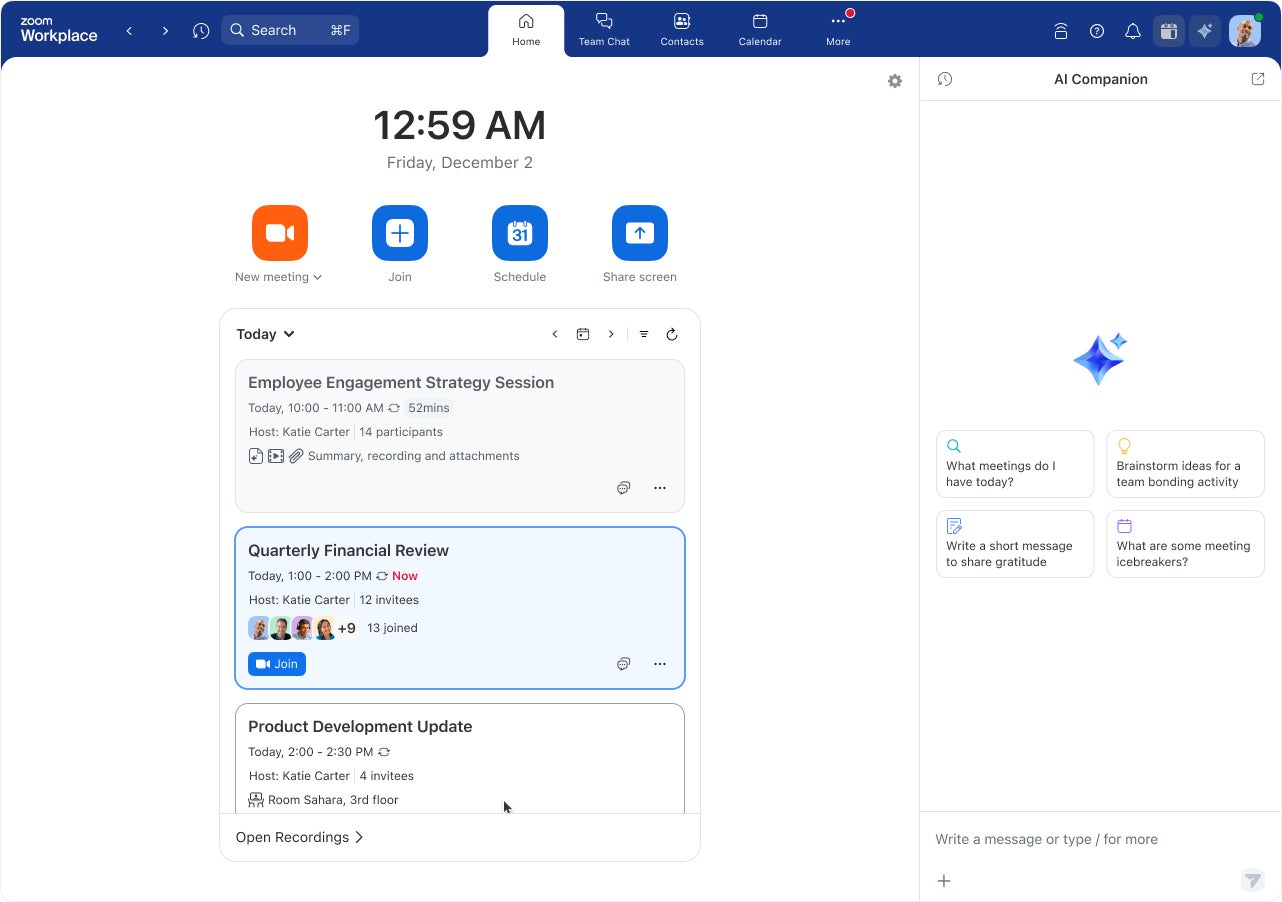Screen dimensions: 1282x902
Task: Select 'What meetings do I have today?' prompt
Action: click(1015, 464)
